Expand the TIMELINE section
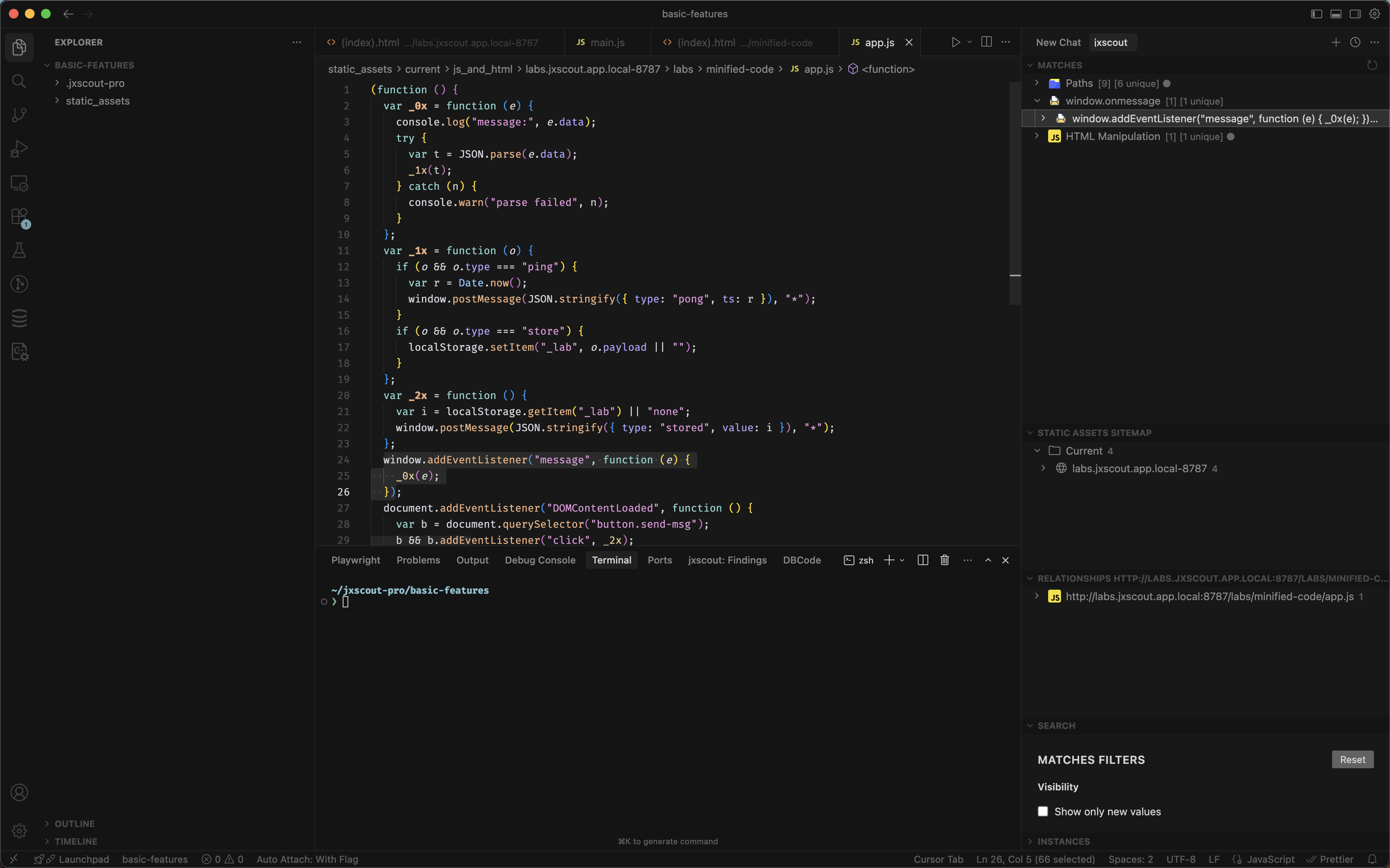1390x868 pixels. click(x=76, y=841)
